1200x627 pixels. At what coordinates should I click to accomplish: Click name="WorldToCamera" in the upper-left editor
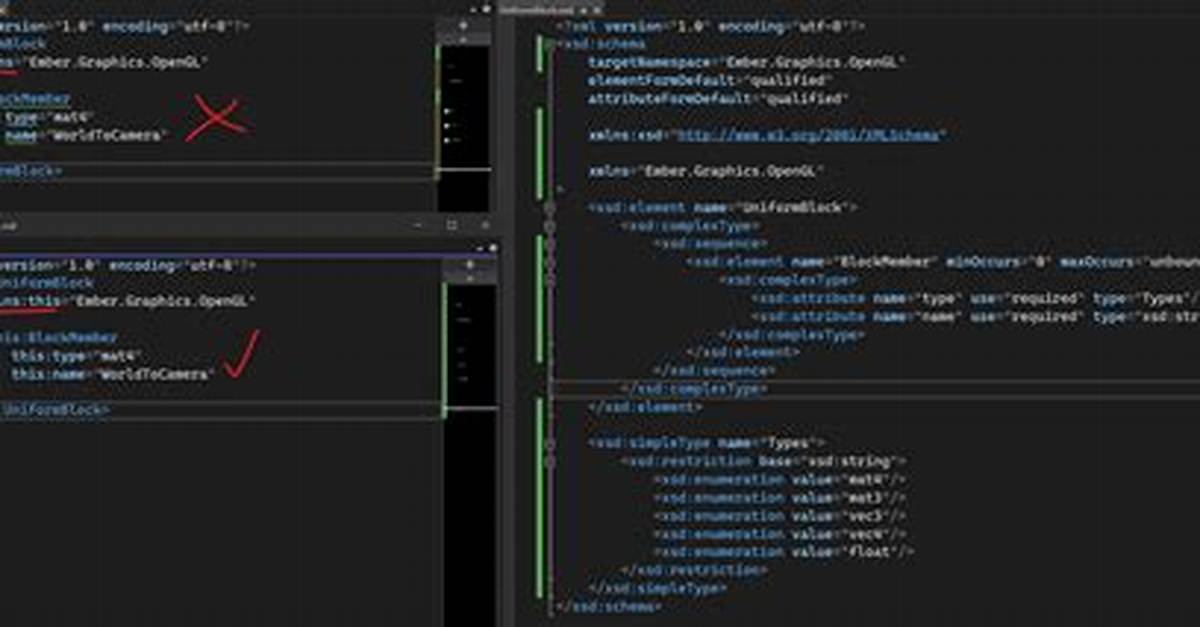[85, 135]
